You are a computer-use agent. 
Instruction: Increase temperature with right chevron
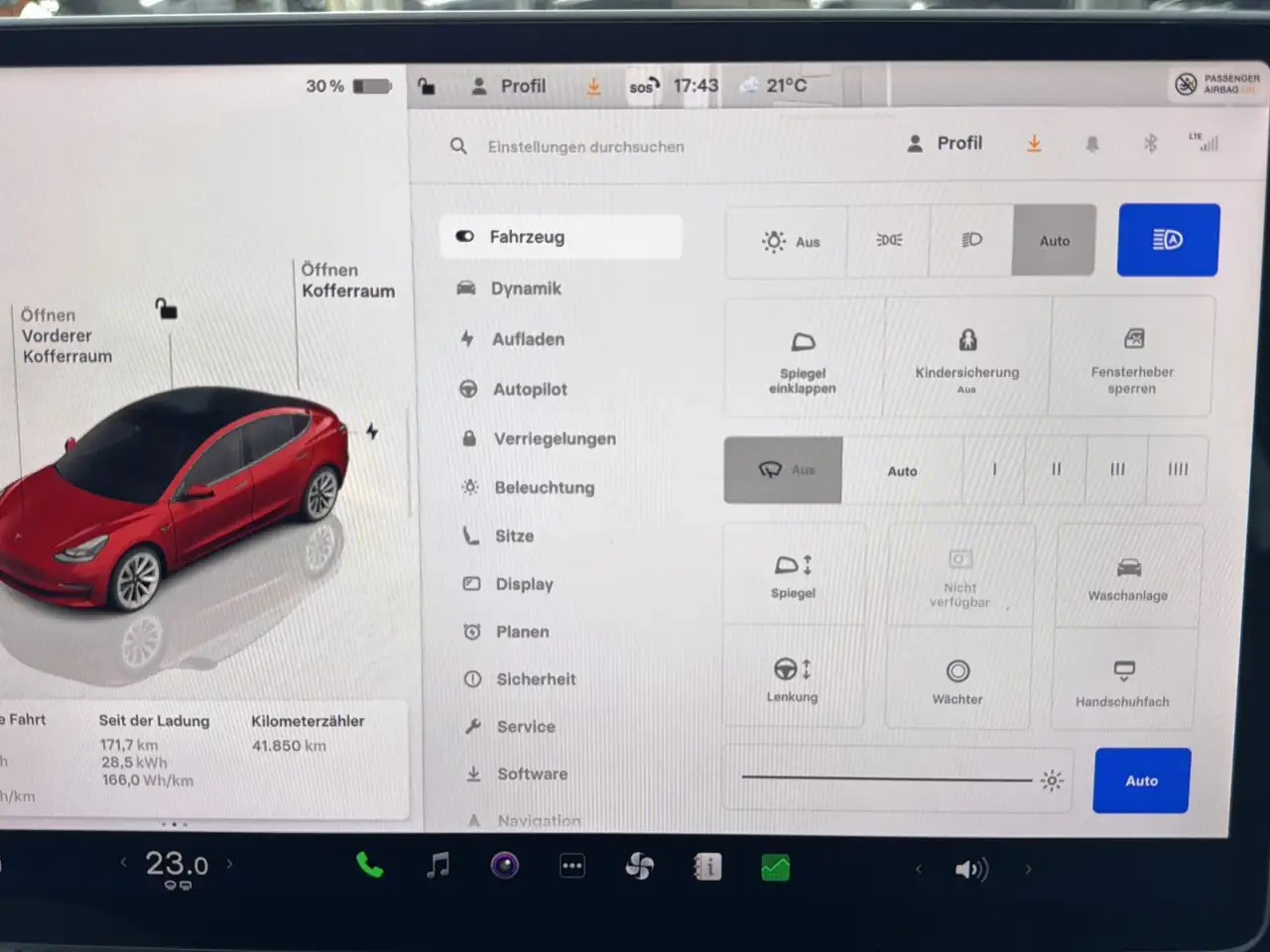point(230,864)
